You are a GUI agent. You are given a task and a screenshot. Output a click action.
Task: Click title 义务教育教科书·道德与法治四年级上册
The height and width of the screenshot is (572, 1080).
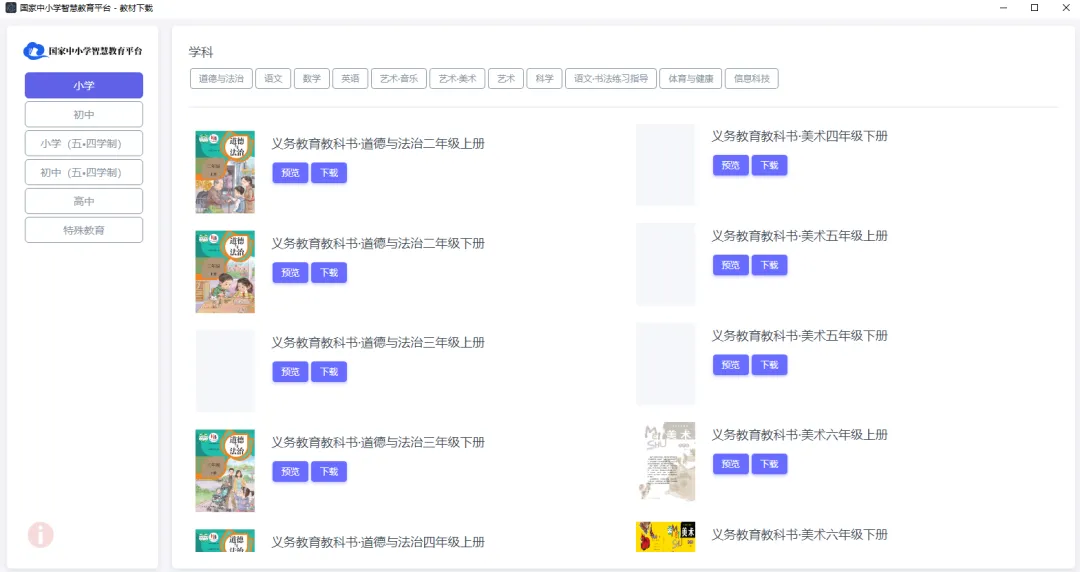378,542
